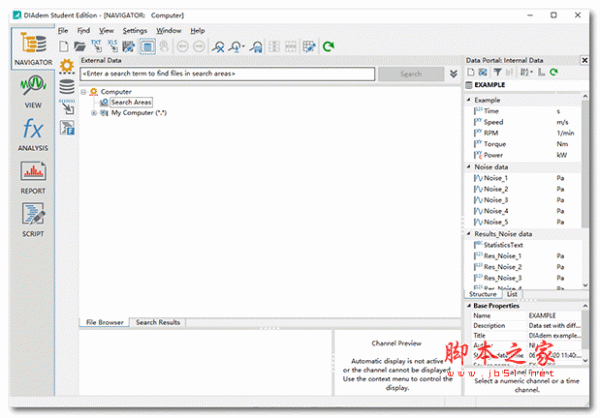600x418 pixels.
Task: Click the magnifier with download arrow icon
Action: 236,47
